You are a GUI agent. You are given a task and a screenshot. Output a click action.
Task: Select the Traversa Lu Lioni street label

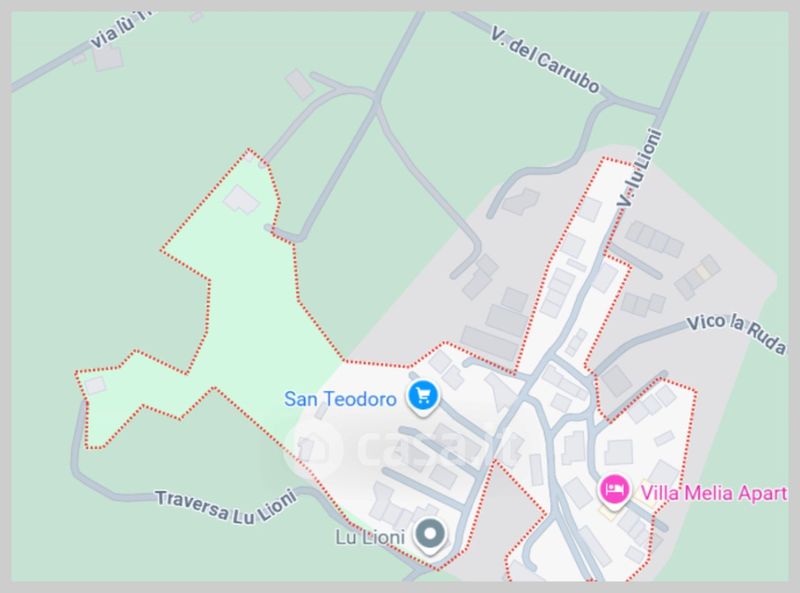click(x=226, y=506)
